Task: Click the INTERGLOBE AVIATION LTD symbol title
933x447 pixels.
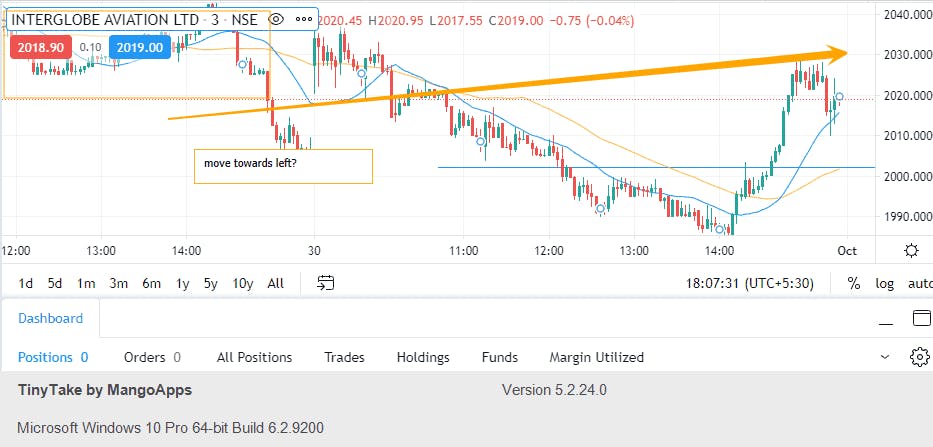Action: coord(105,19)
